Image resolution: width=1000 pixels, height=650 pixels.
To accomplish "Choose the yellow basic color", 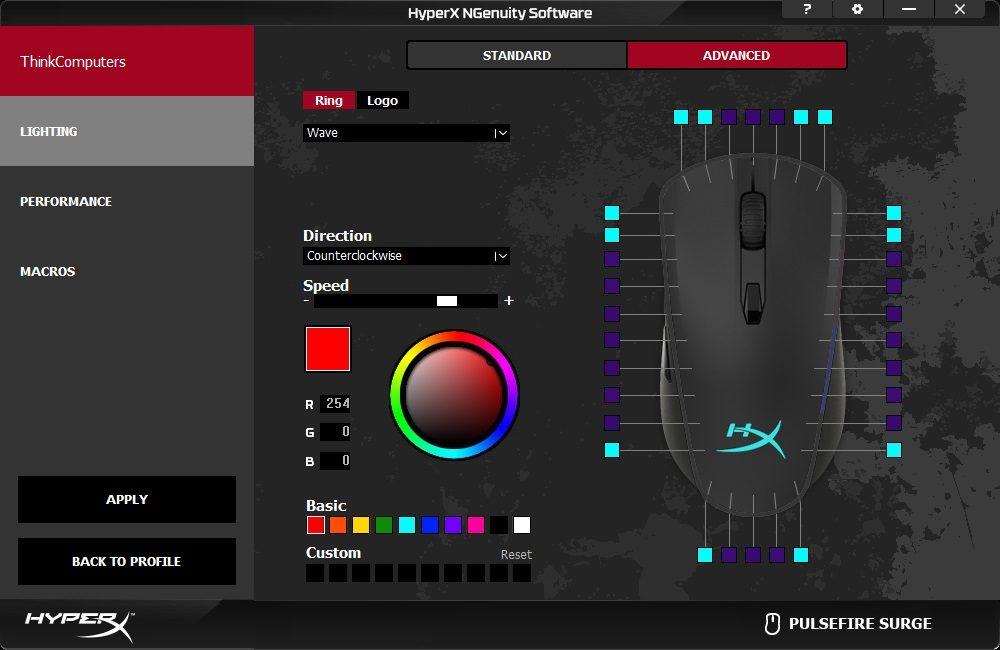I will coord(361,525).
